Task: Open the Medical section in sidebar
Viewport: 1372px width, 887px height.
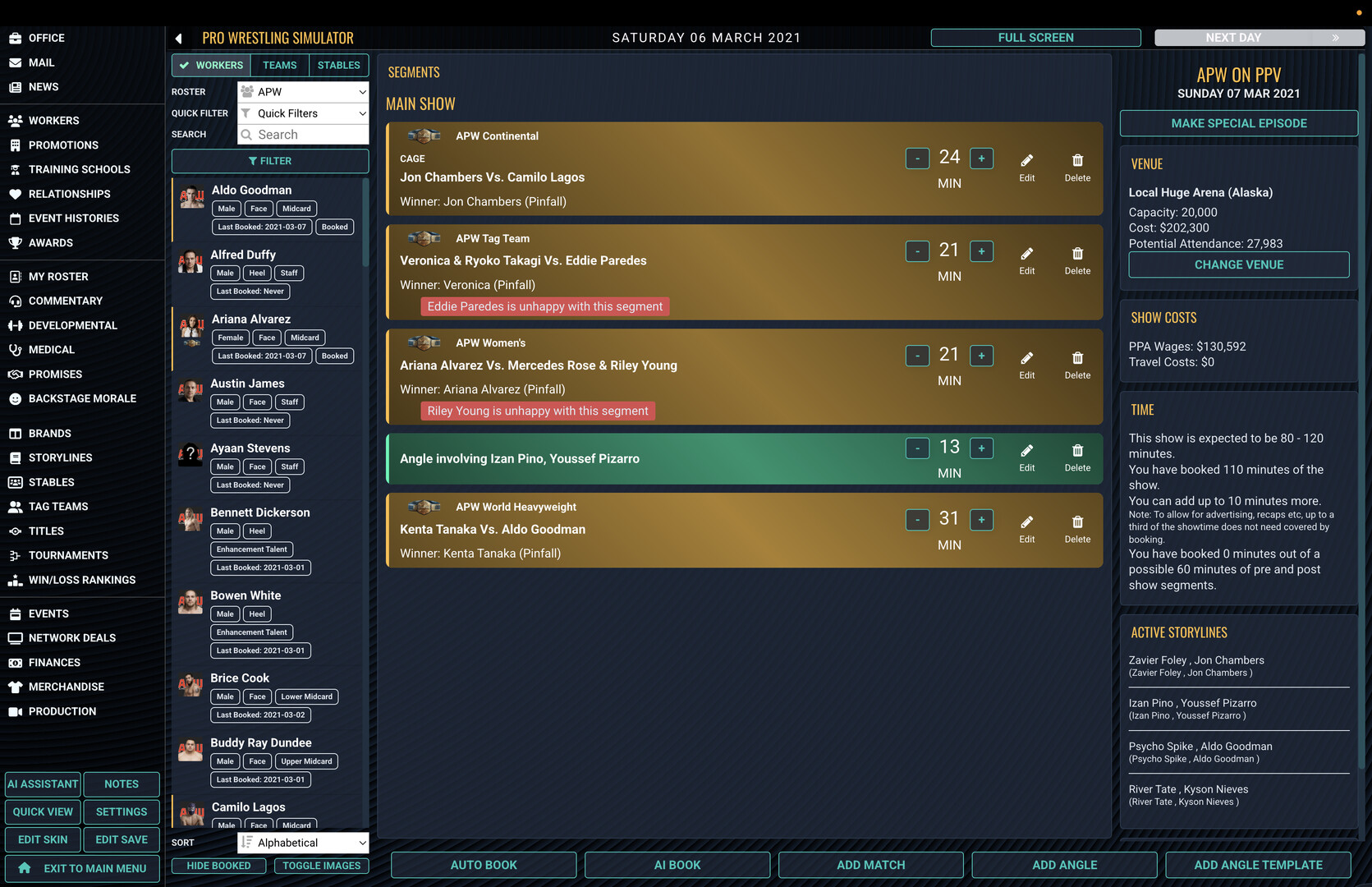Action: click(51, 350)
